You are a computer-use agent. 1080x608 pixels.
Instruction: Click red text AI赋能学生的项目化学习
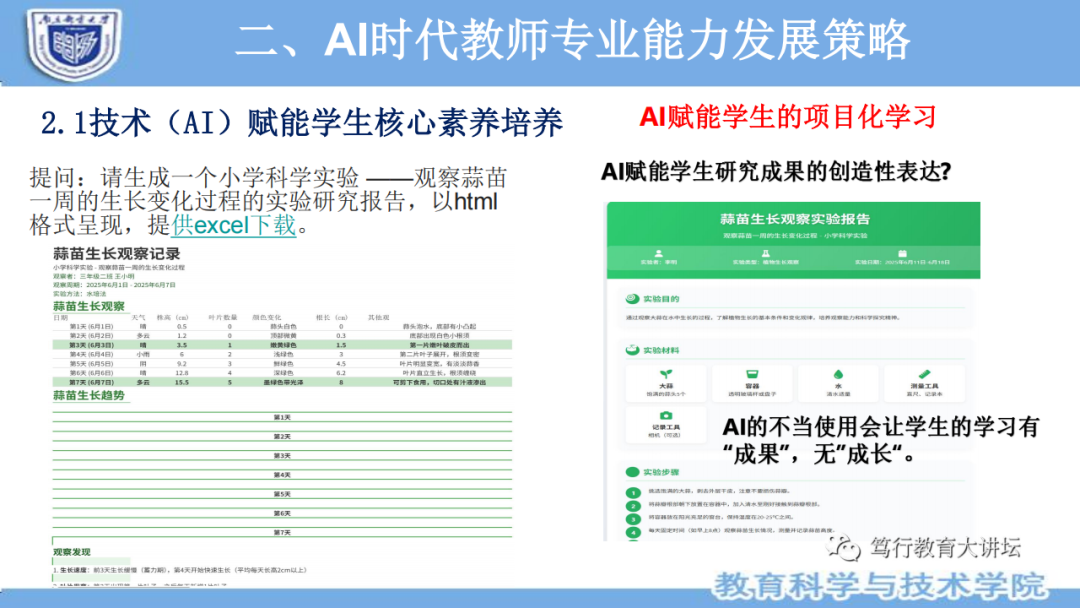coord(788,116)
